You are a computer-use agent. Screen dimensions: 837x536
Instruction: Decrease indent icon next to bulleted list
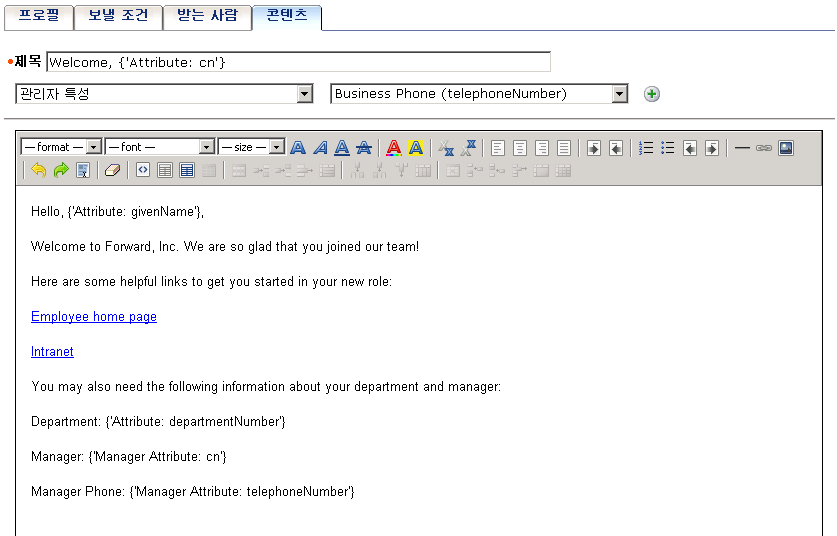[690, 148]
